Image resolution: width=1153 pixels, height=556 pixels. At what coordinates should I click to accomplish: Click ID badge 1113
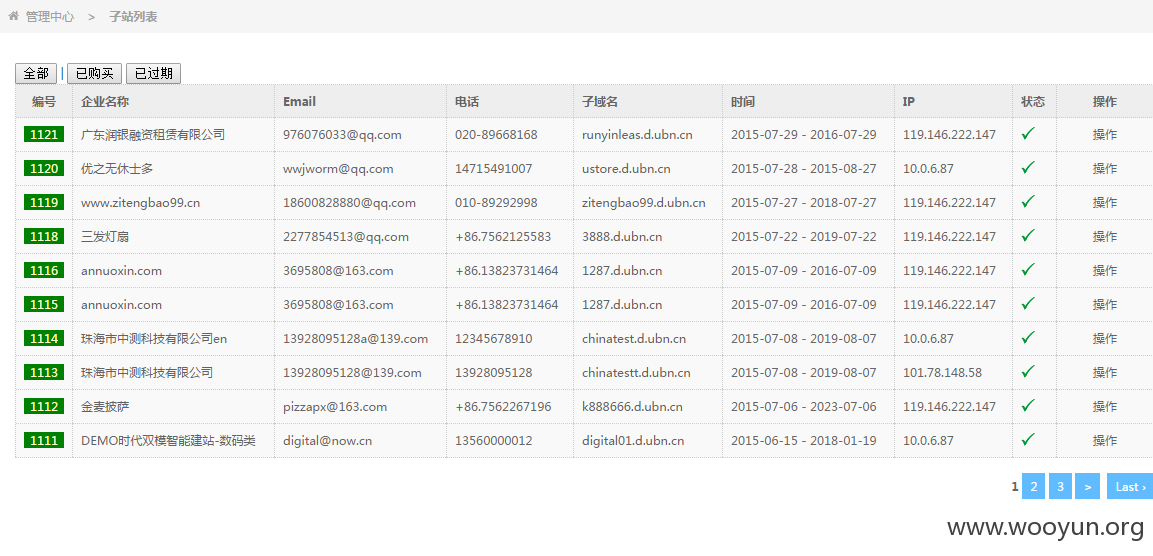point(43,372)
